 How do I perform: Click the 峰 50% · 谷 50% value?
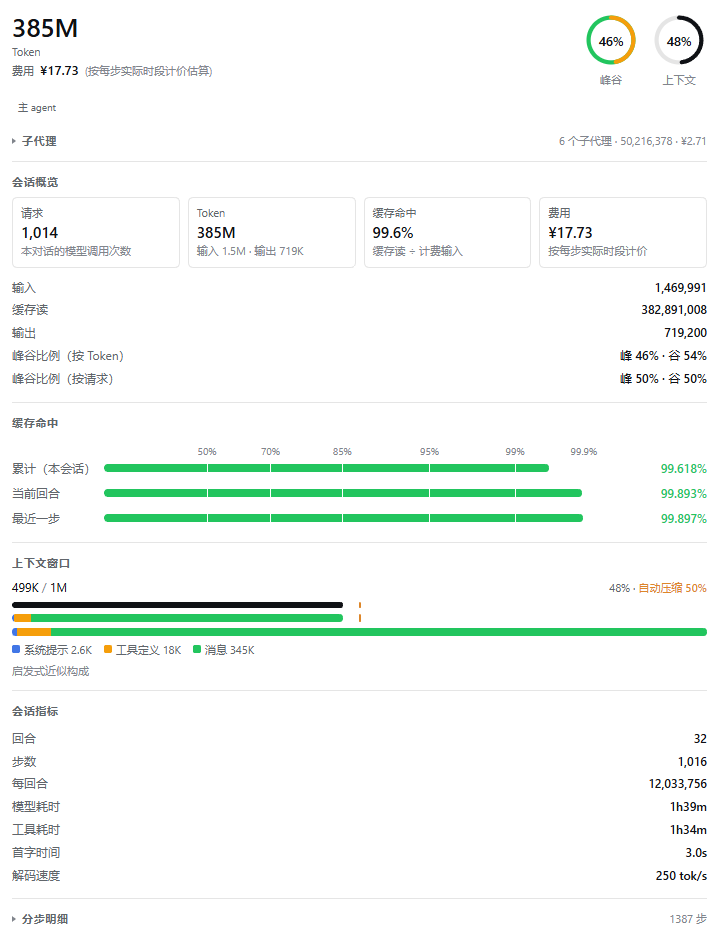[663, 379]
